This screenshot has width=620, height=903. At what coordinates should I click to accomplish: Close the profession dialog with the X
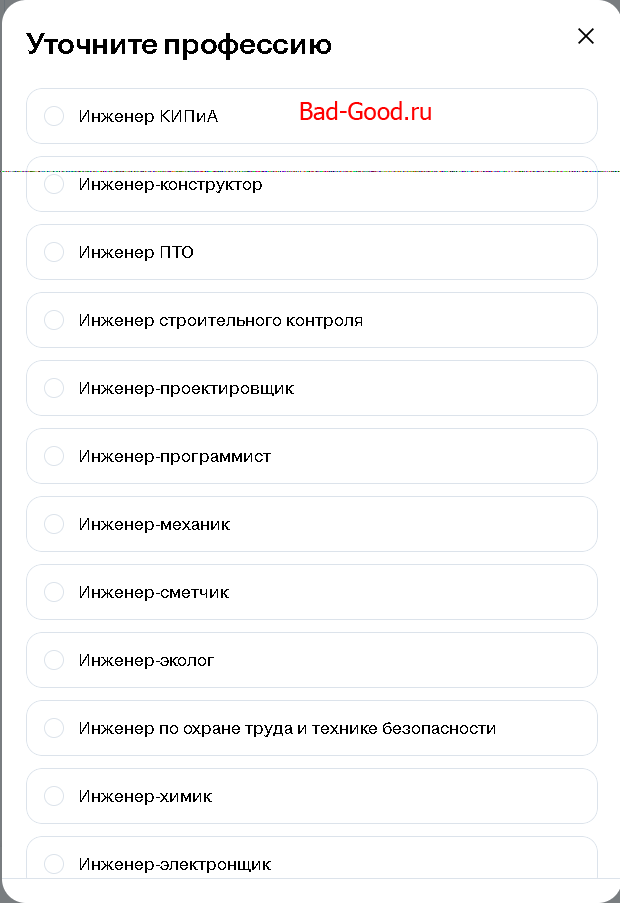click(x=586, y=36)
